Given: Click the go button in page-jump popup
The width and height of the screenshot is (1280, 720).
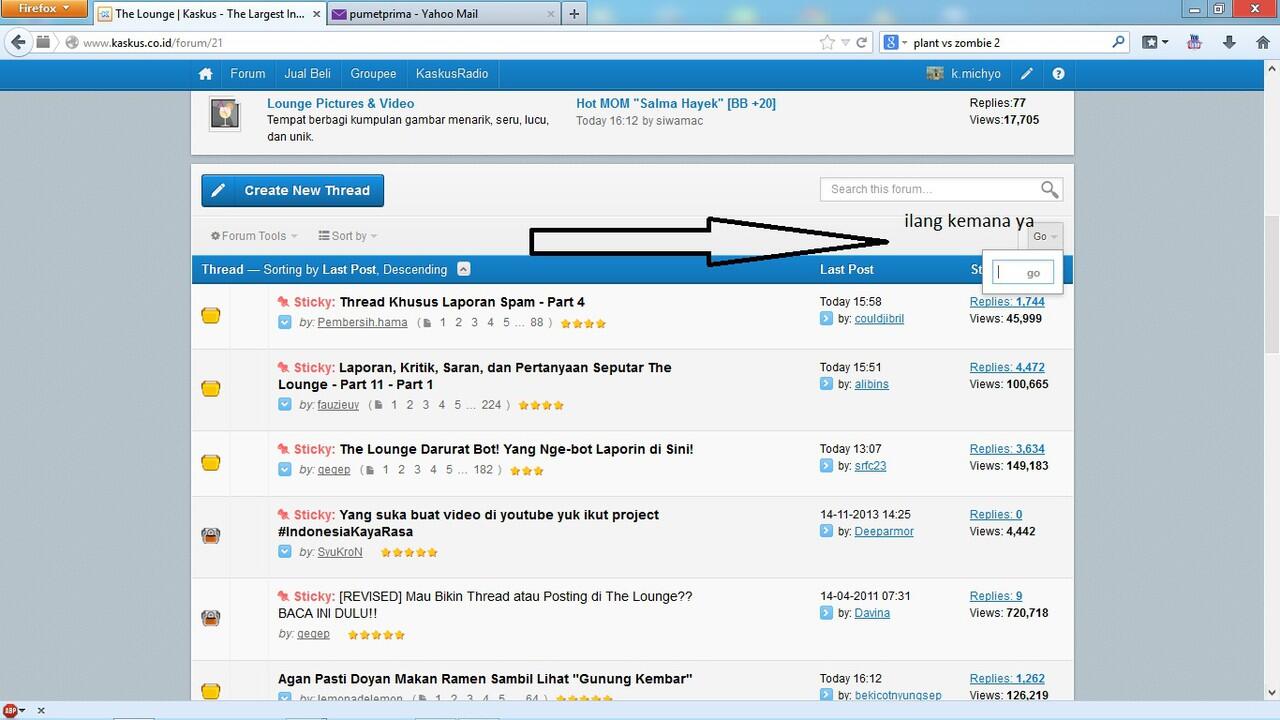Looking at the screenshot, I should tap(1033, 273).
